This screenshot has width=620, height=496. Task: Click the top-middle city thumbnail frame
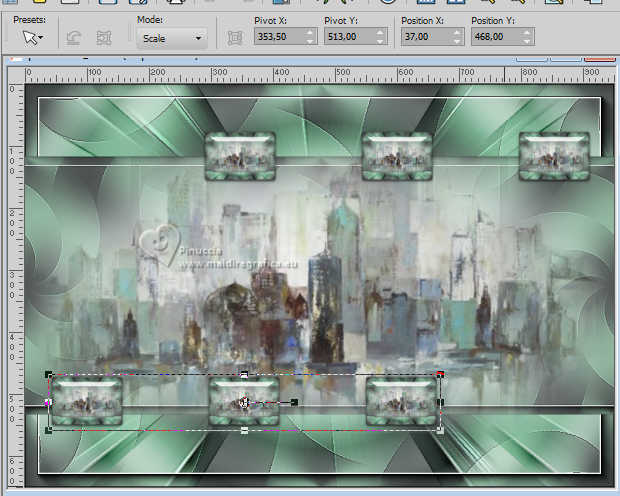[x=397, y=157]
